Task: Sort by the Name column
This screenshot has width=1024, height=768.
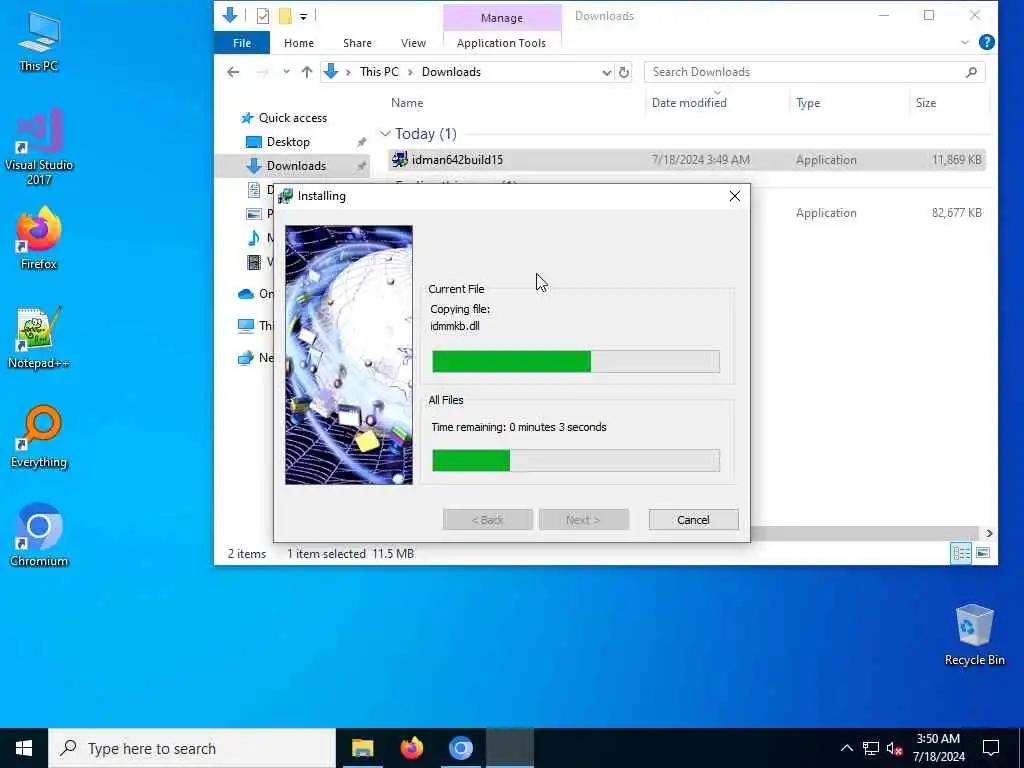Action: [407, 103]
